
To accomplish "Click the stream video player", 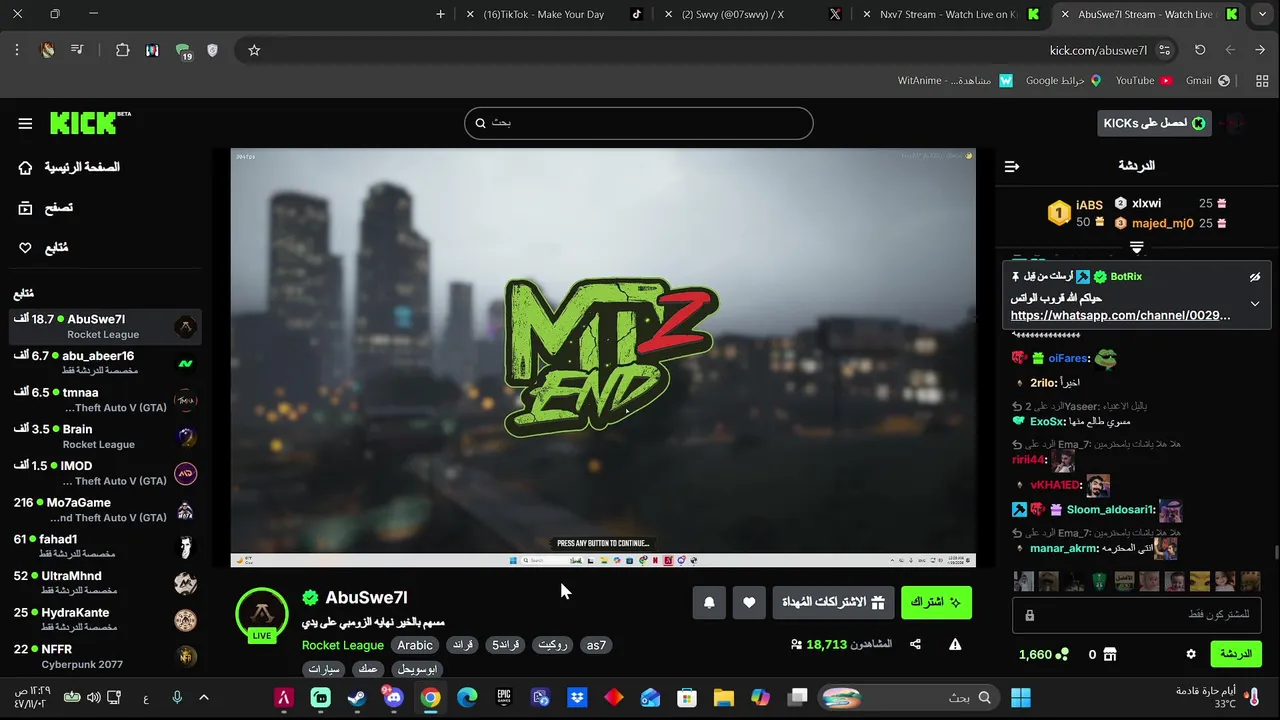I will point(603,358).
